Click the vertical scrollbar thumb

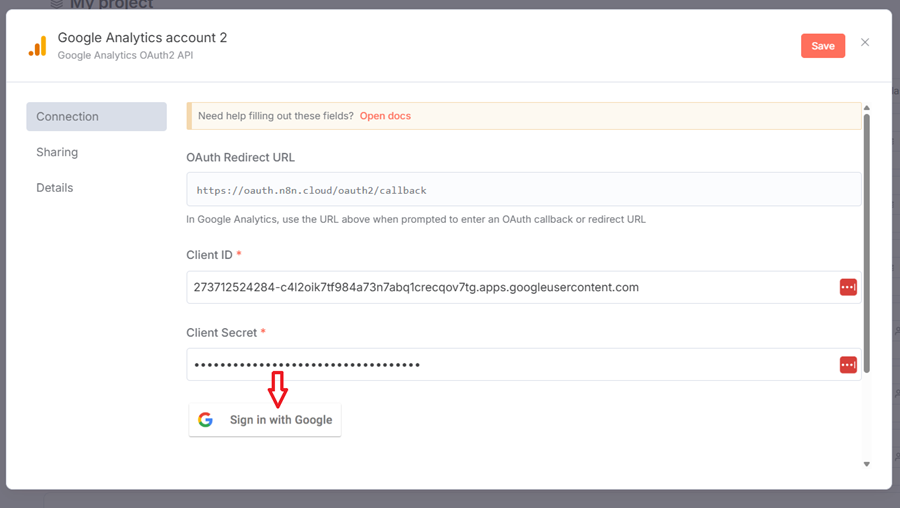[866, 240]
